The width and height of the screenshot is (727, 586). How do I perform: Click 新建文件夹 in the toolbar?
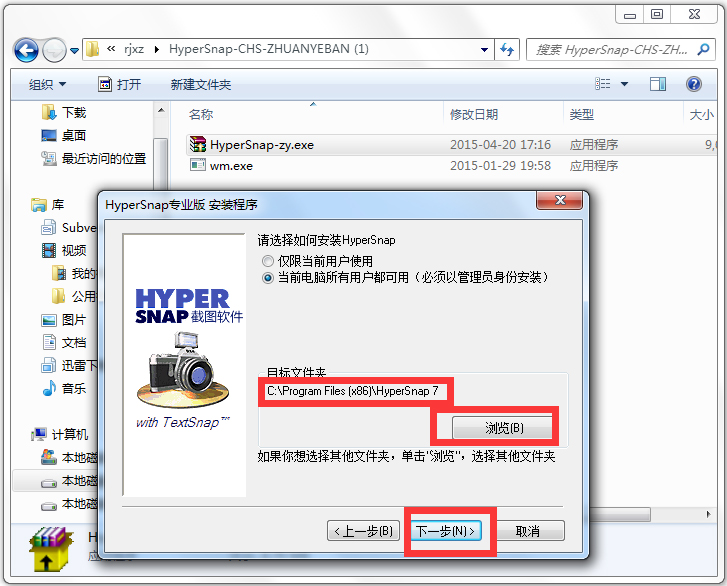coord(200,84)
